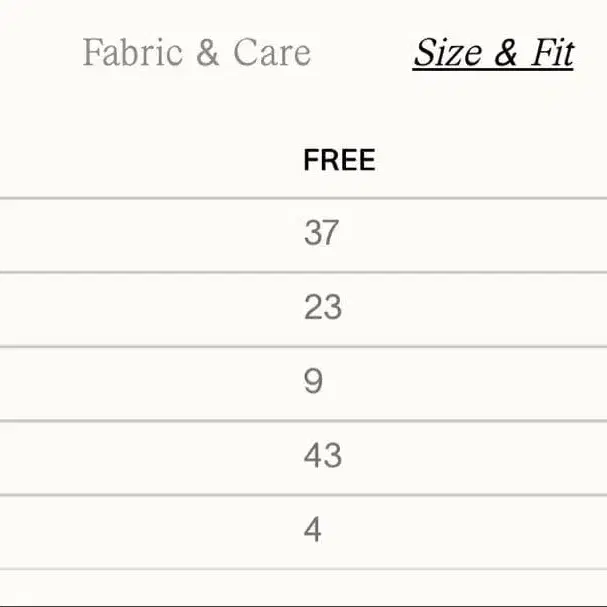Viewport: 607px width, 607px height.
Task: Click the FREE size column header
Action: 339,160
